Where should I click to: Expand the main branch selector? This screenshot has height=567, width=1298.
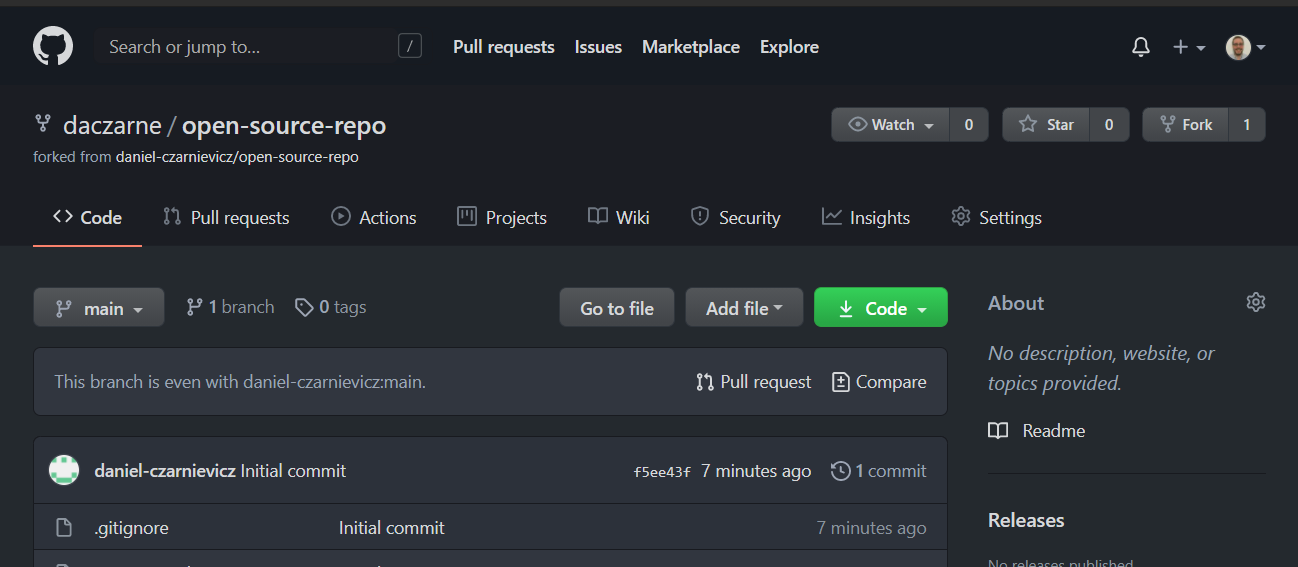tap(98, 308)
